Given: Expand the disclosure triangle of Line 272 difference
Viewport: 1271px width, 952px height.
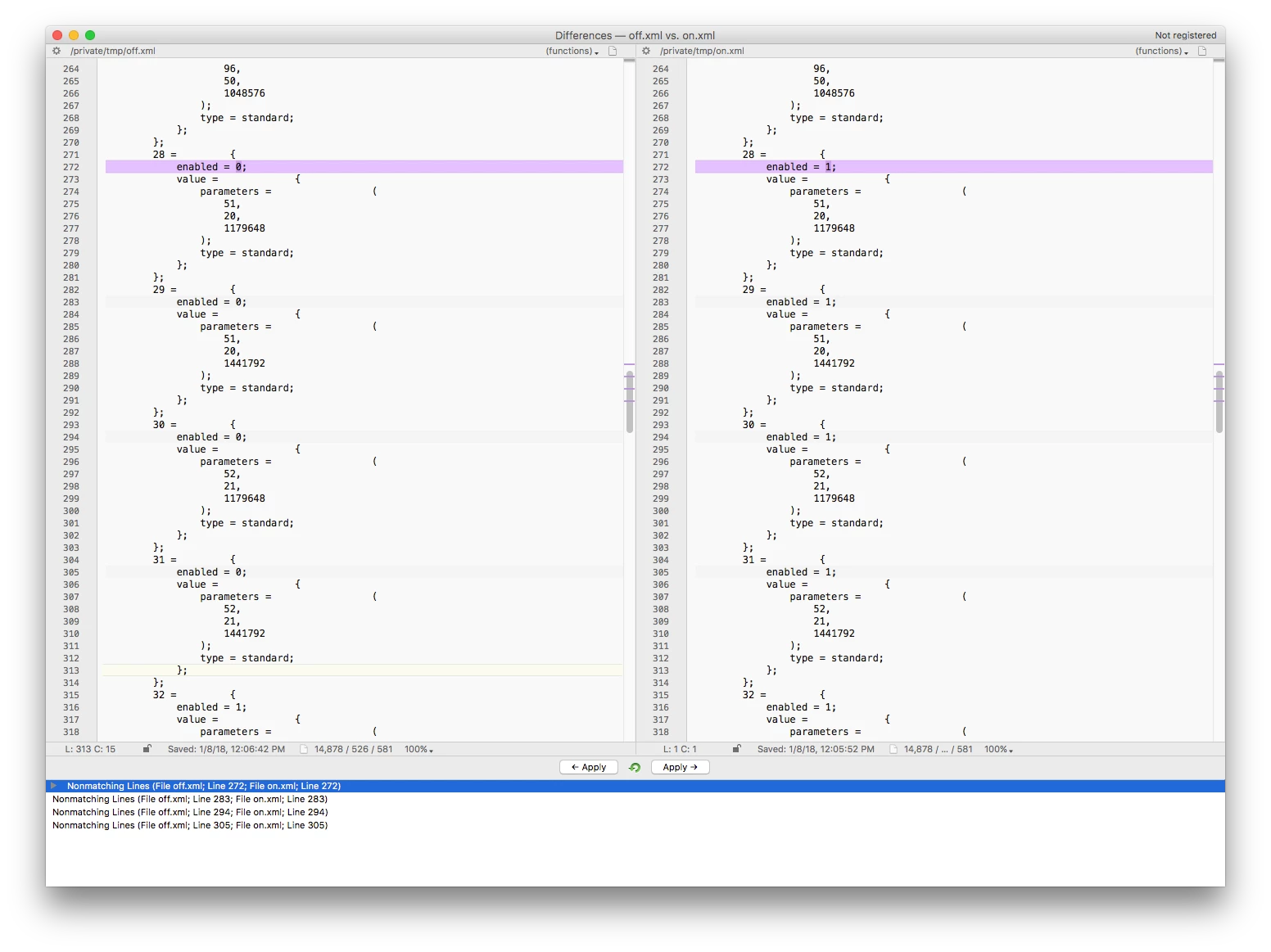Looking at the screenshot, I should click(54, 786).
